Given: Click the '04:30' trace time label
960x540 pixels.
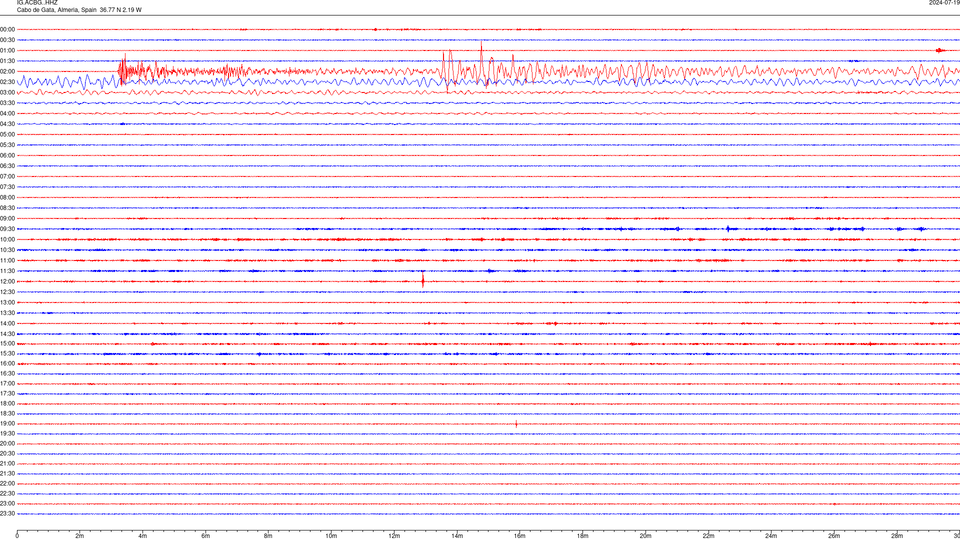Looking at the screenshot, I should (x=7, y=124).
